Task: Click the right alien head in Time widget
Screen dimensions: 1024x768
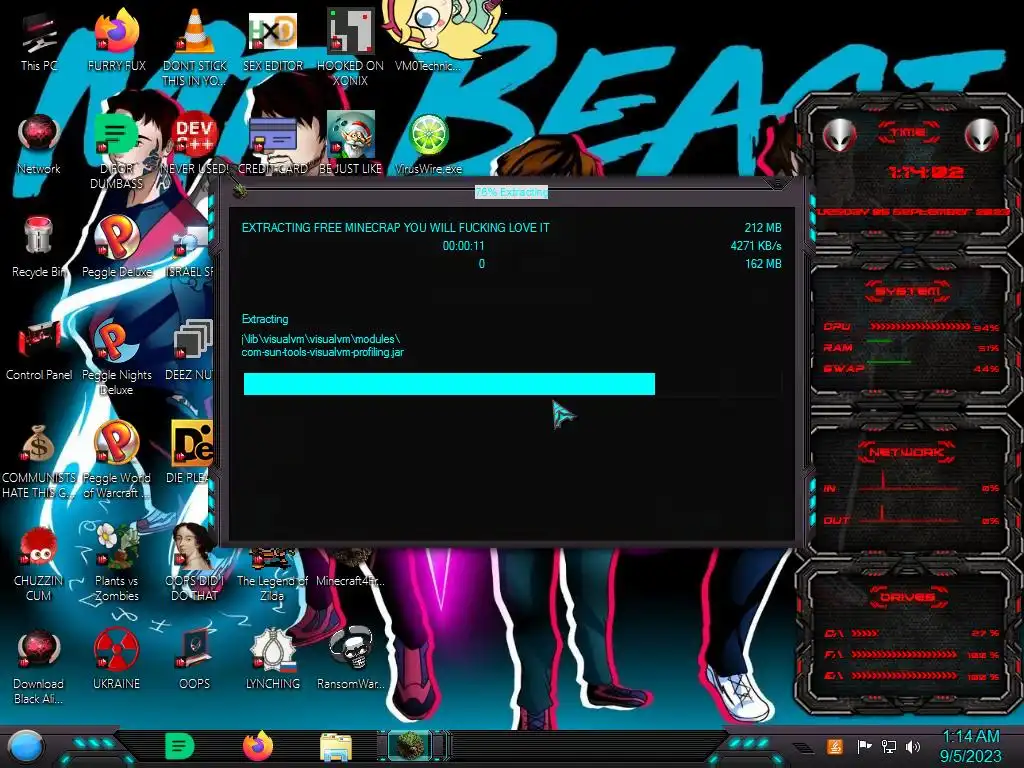Action: (982, 135)
